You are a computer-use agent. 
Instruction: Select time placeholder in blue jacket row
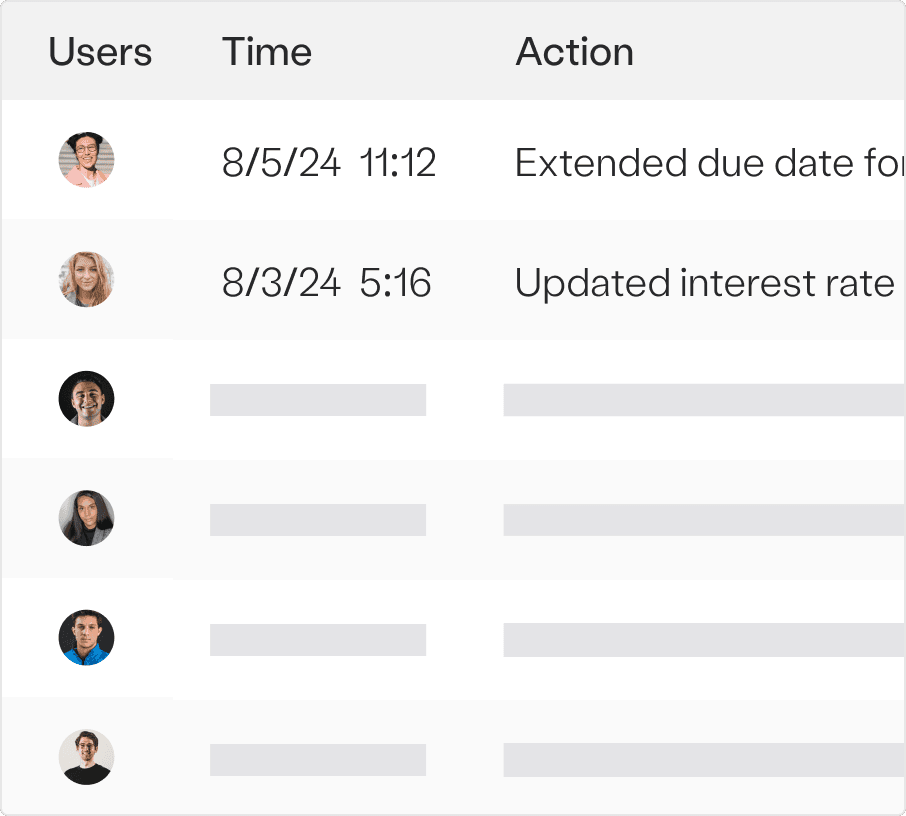point(318,640)
